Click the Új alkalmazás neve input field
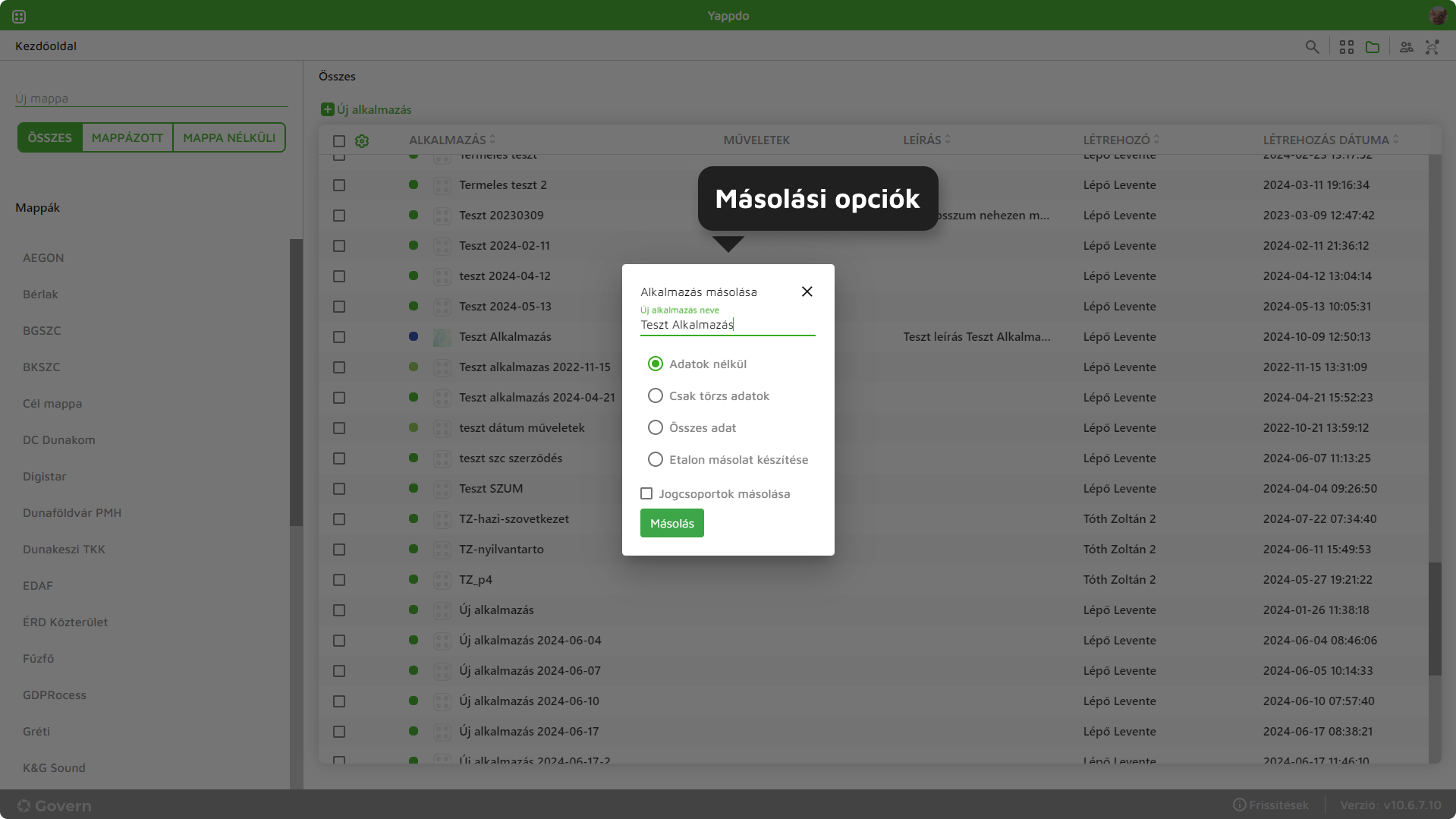This screenshot has width=1456, height=819. 727,325
